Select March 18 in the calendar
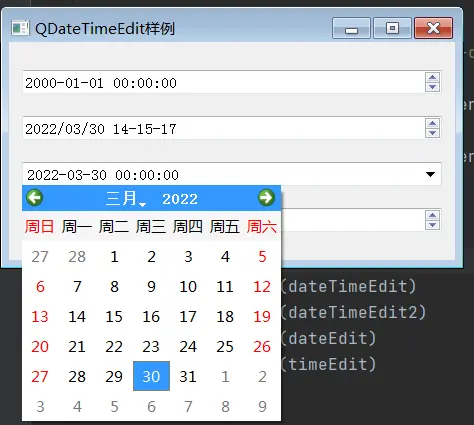Viewport: 474px width, 425px height. pyautogui.click(x=225, y=317)
